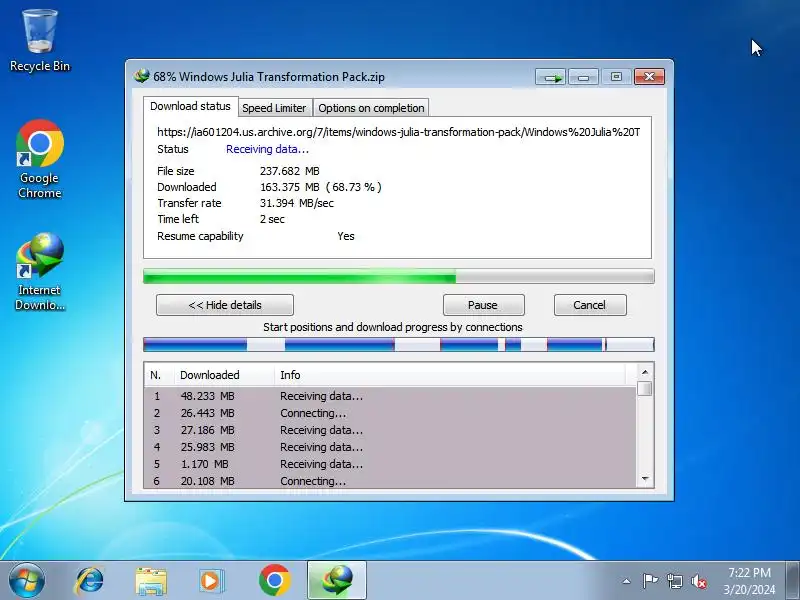Open Windows Media Player from the taskbar

(210, 581)
